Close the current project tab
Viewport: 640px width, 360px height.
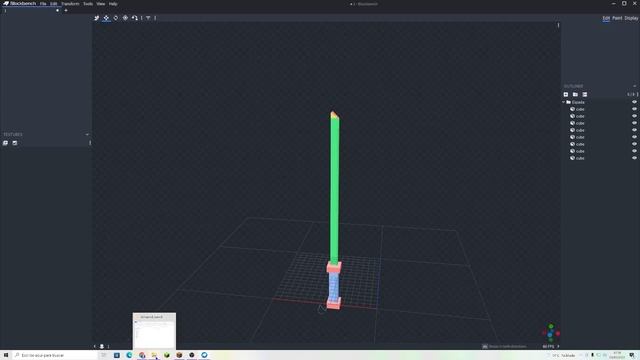point(57,10)
